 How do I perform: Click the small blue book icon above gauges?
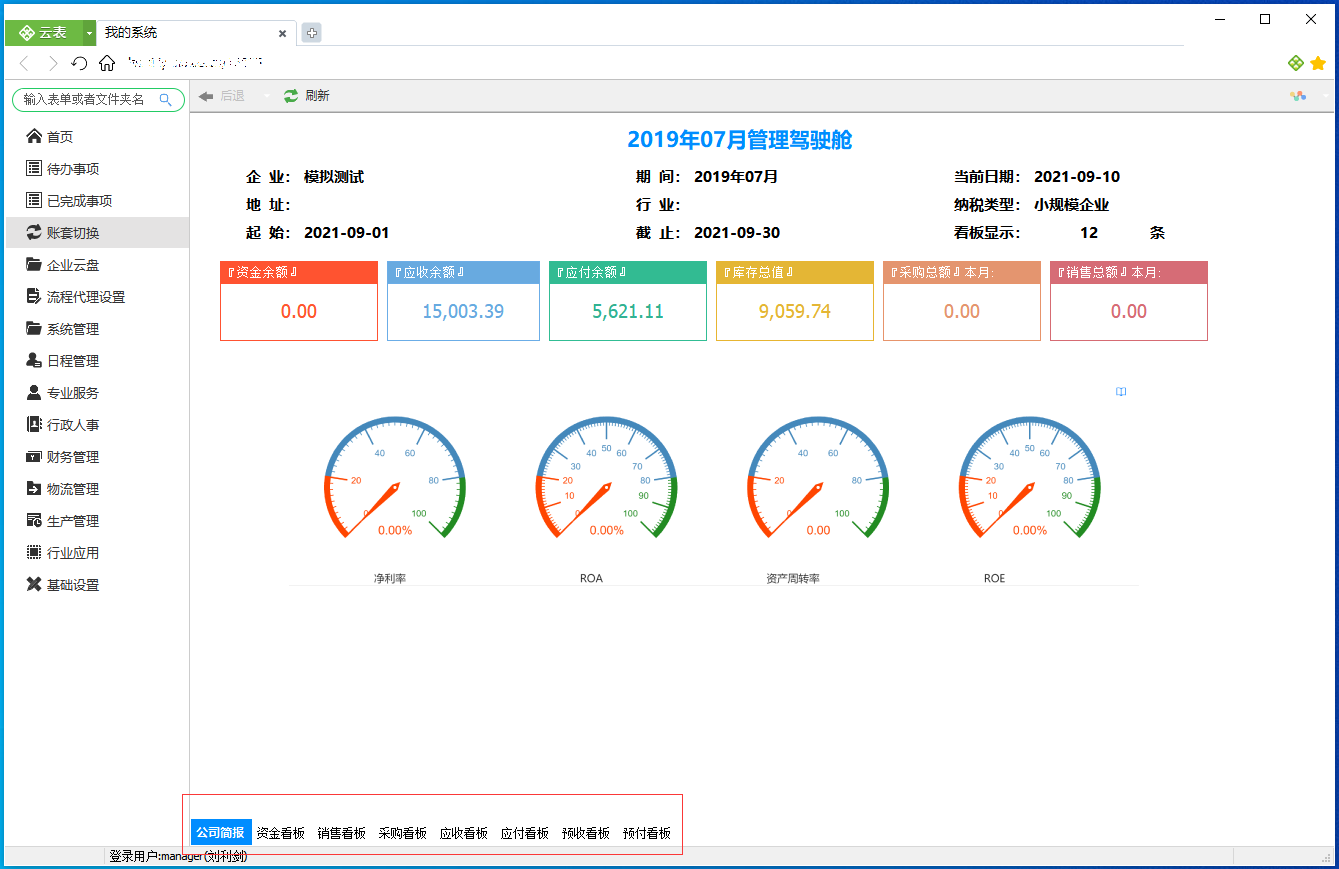[x=1121, y=392]
